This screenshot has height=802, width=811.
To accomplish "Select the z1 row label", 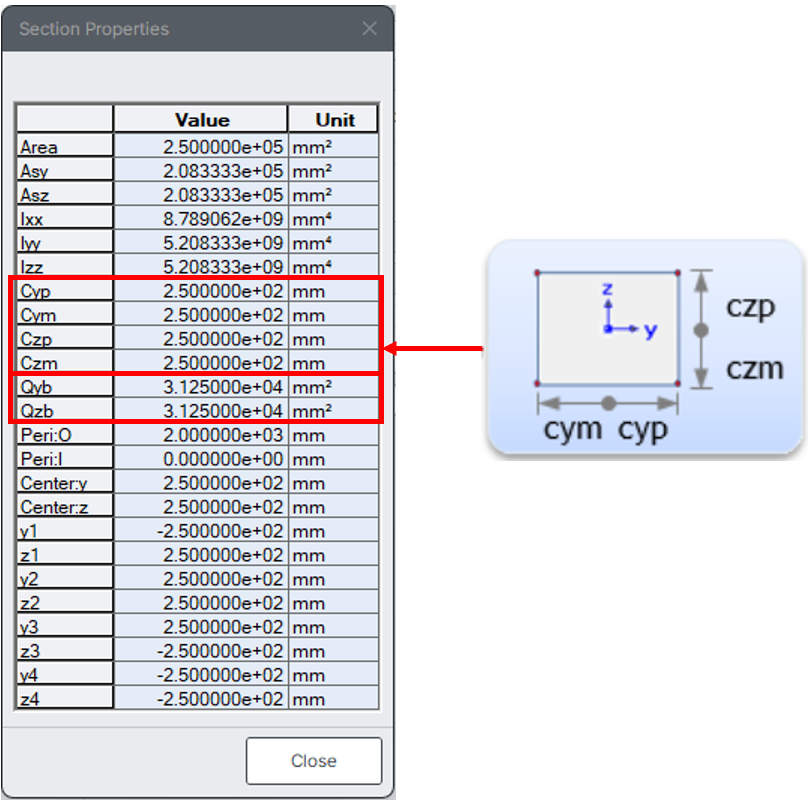I will tap(65, 555).
